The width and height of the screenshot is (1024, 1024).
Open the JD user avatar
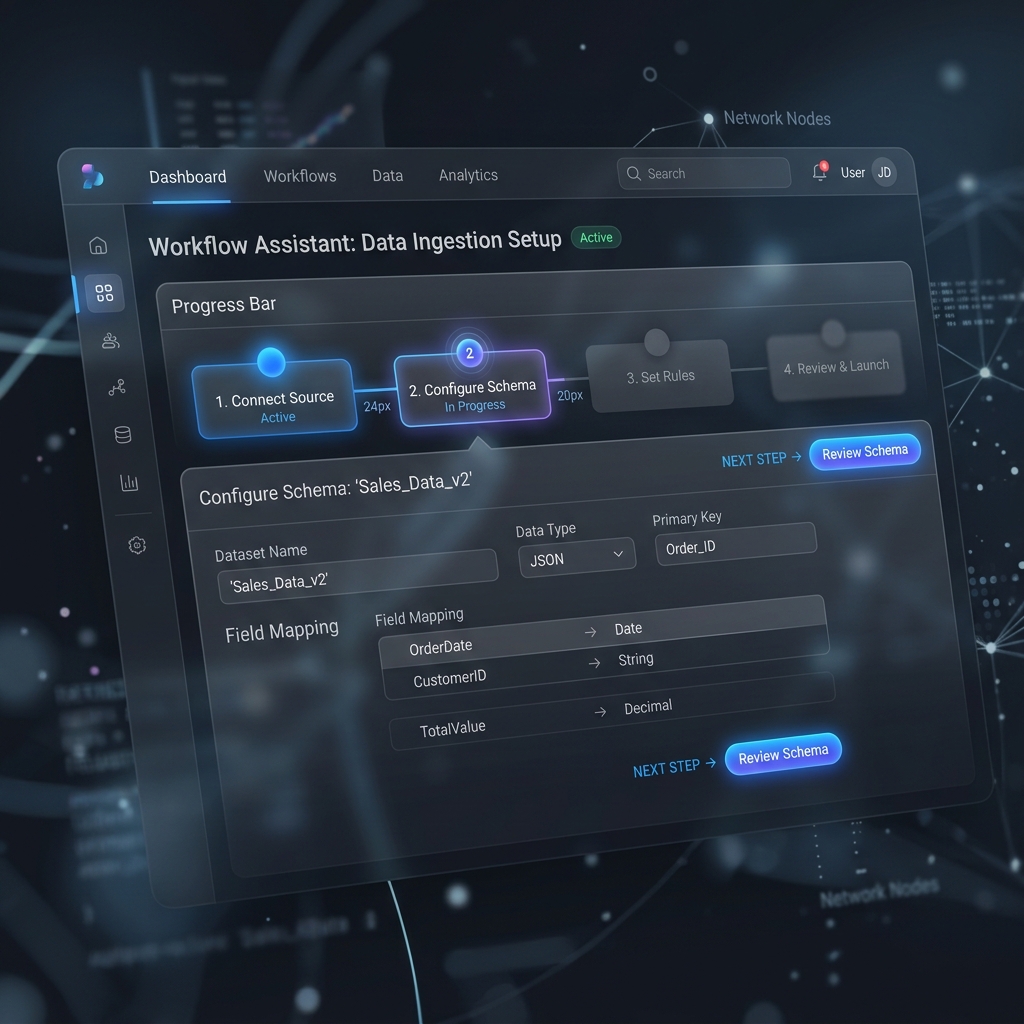pos(884,172)
